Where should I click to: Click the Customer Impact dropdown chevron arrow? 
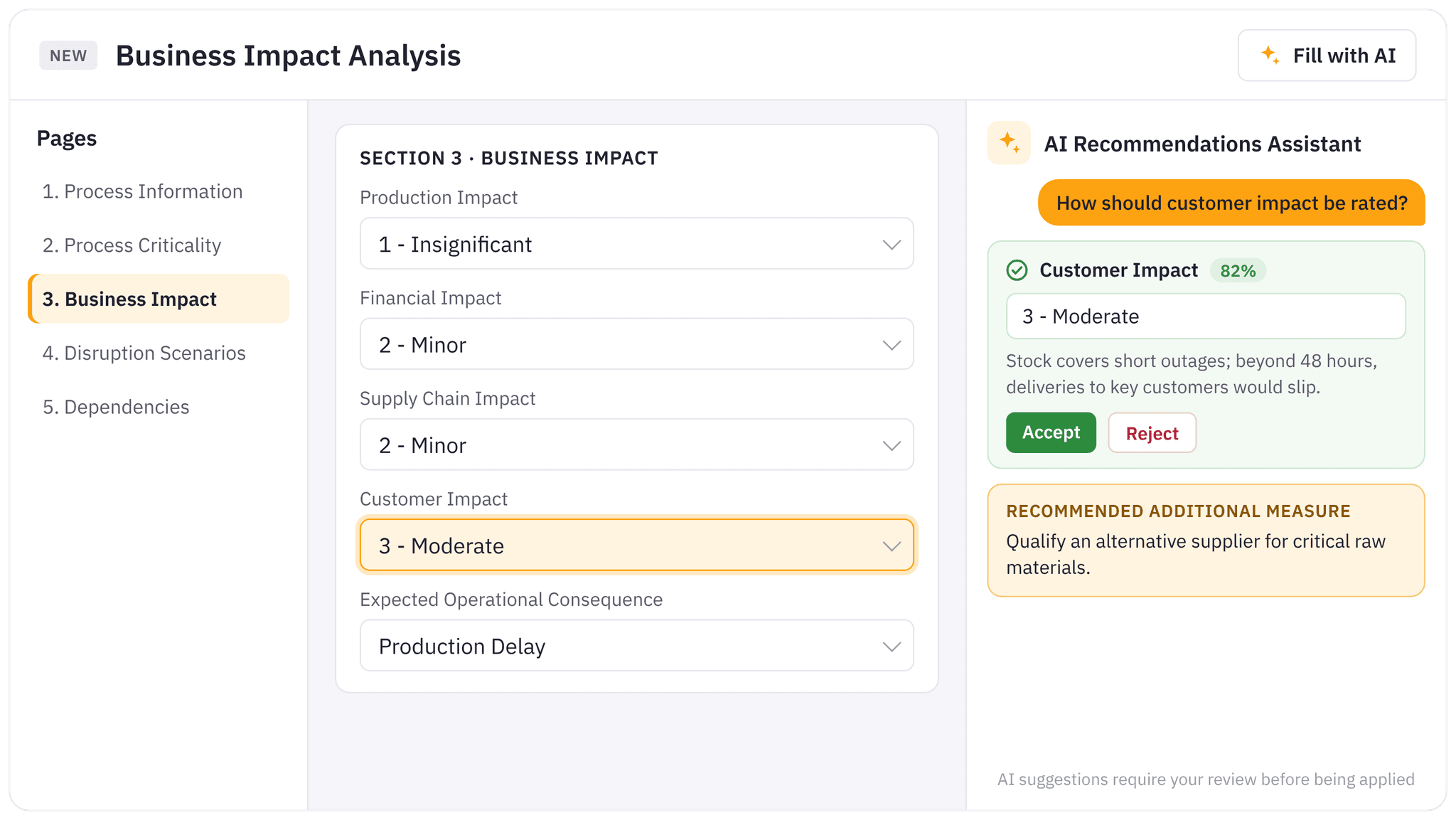[x=892, y=546]
